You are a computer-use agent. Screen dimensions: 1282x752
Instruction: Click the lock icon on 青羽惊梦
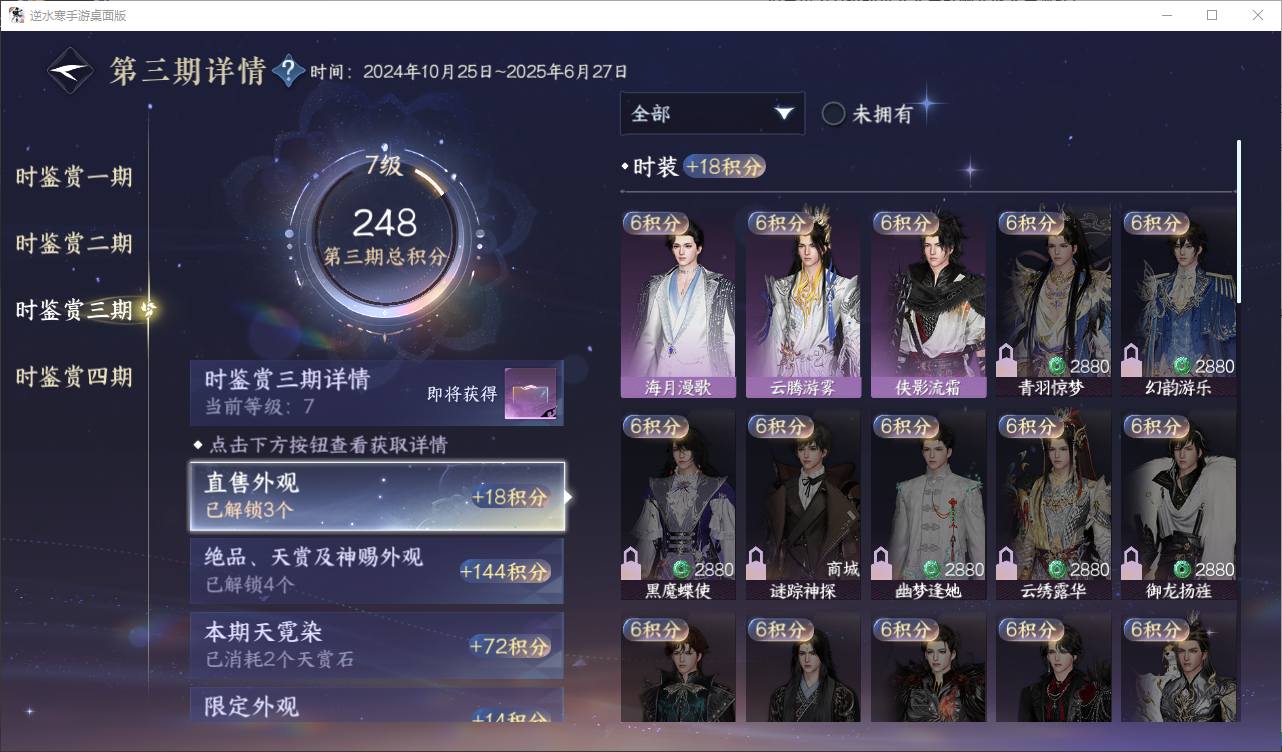click(x=1007, y=360)
